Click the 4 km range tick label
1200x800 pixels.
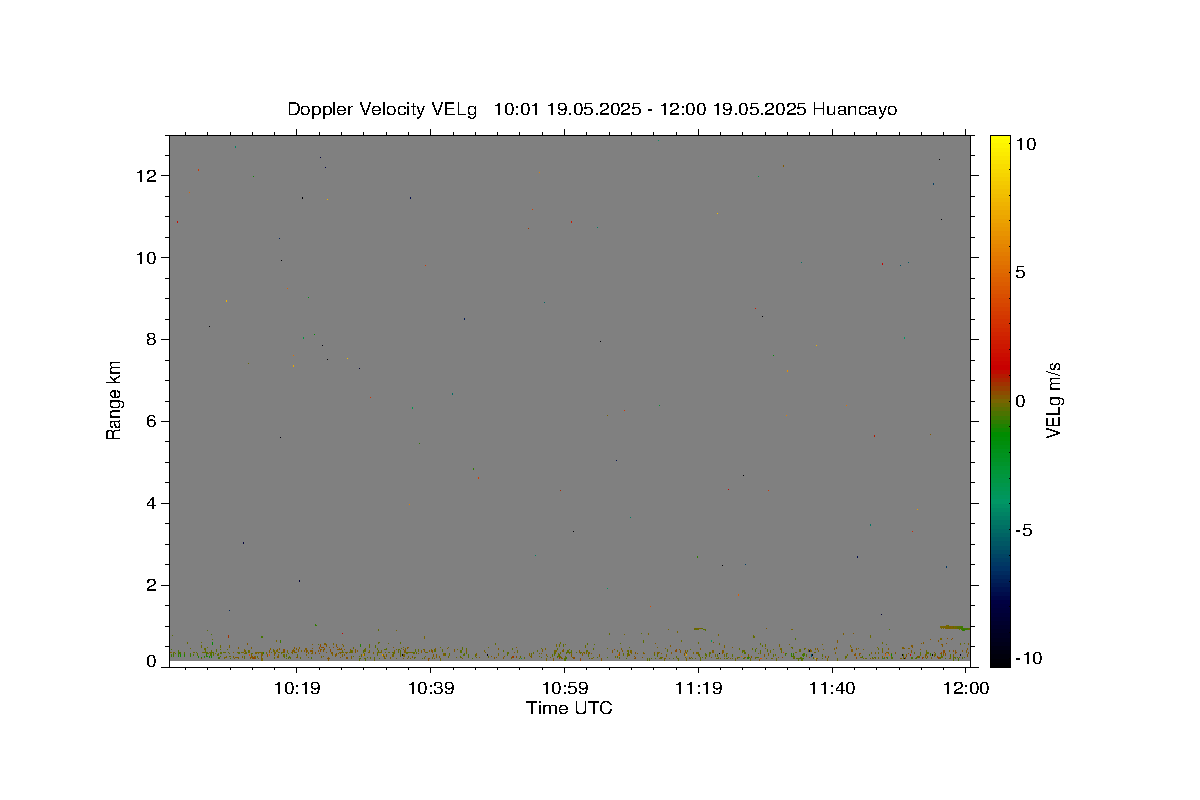click(153, 504)
